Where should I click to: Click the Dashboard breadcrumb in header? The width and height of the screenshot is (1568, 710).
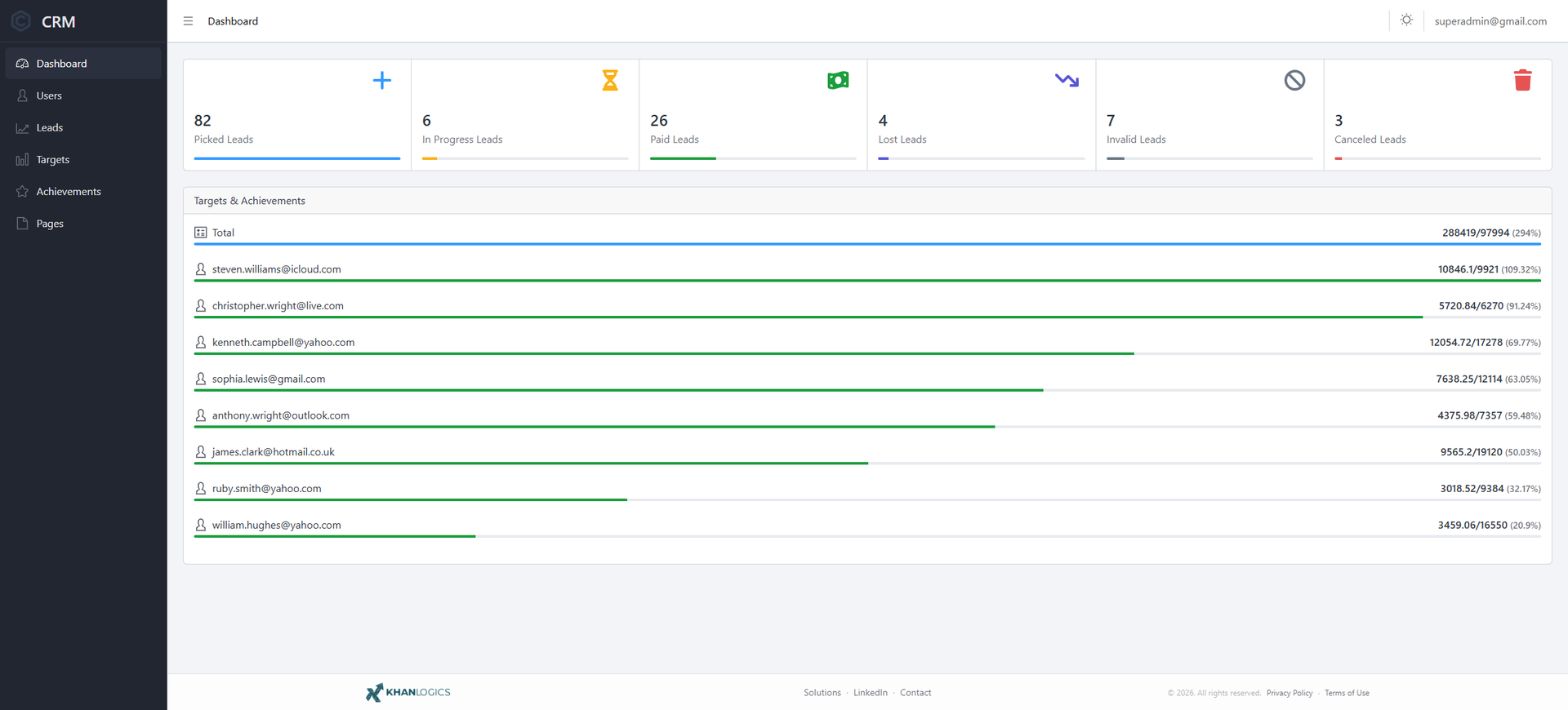point(233,21)
